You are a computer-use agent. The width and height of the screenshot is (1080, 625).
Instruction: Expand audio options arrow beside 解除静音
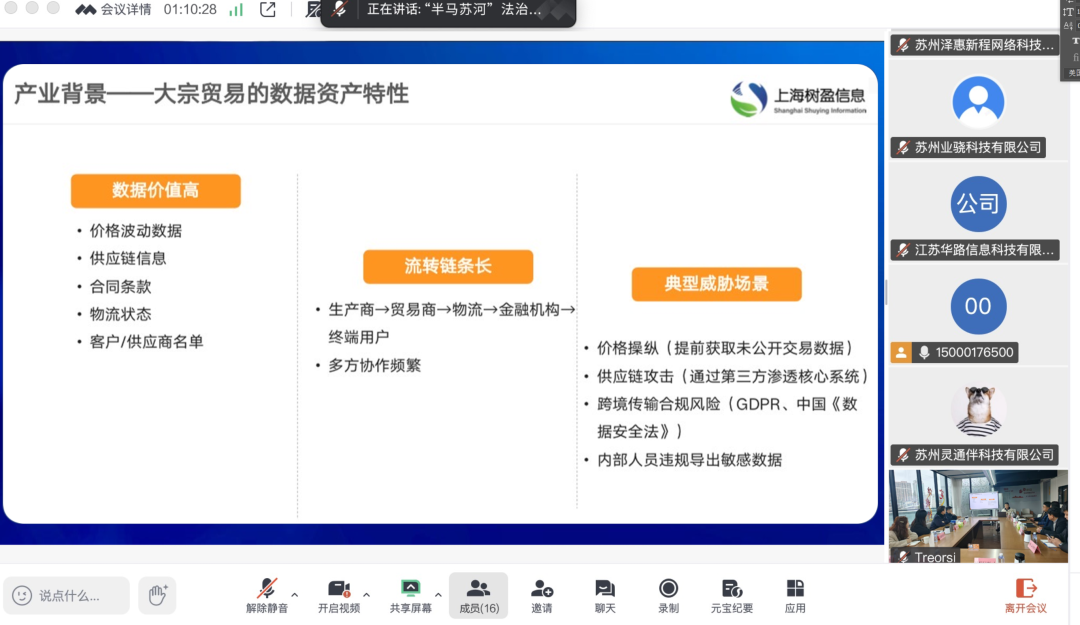[295, 595]
